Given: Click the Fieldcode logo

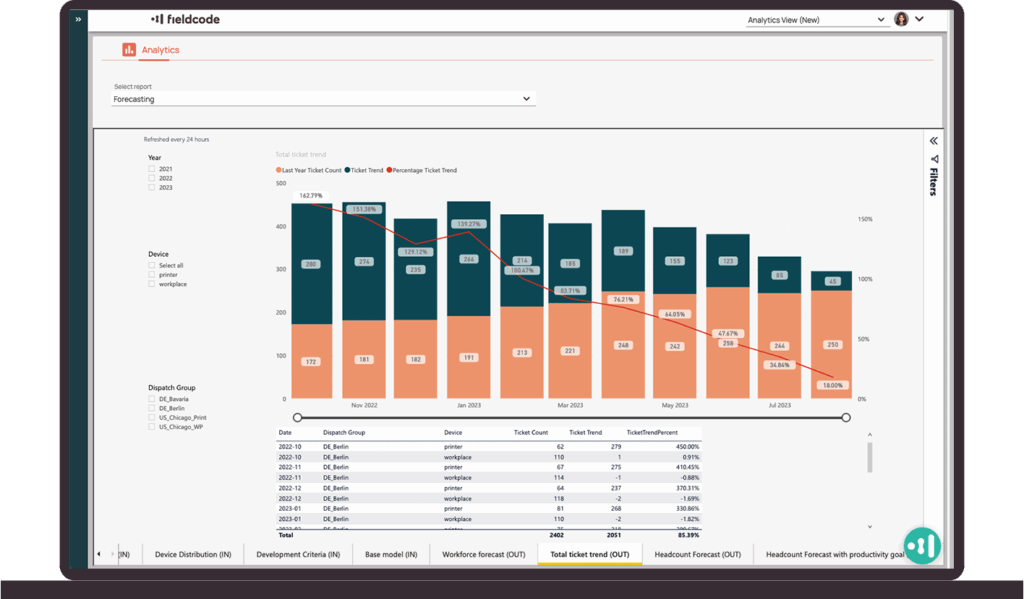Looking at the screenshot, I should (x=185, y=19).
